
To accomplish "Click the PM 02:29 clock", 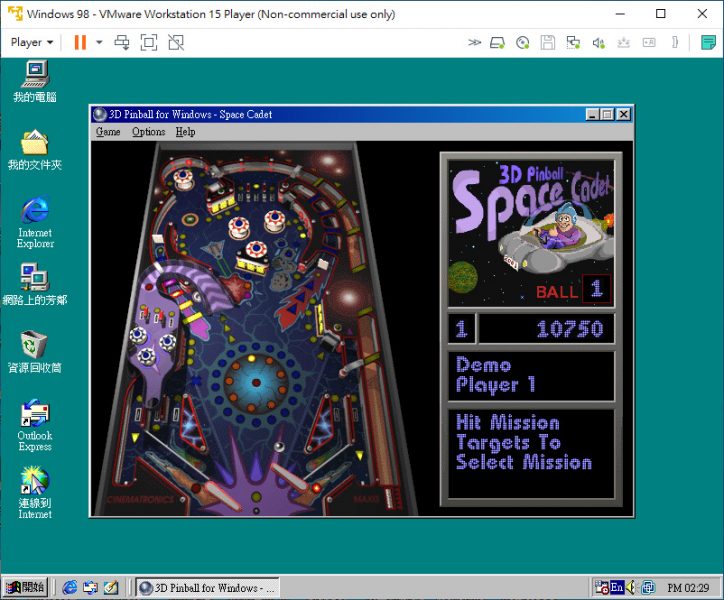I will (688, 588).
